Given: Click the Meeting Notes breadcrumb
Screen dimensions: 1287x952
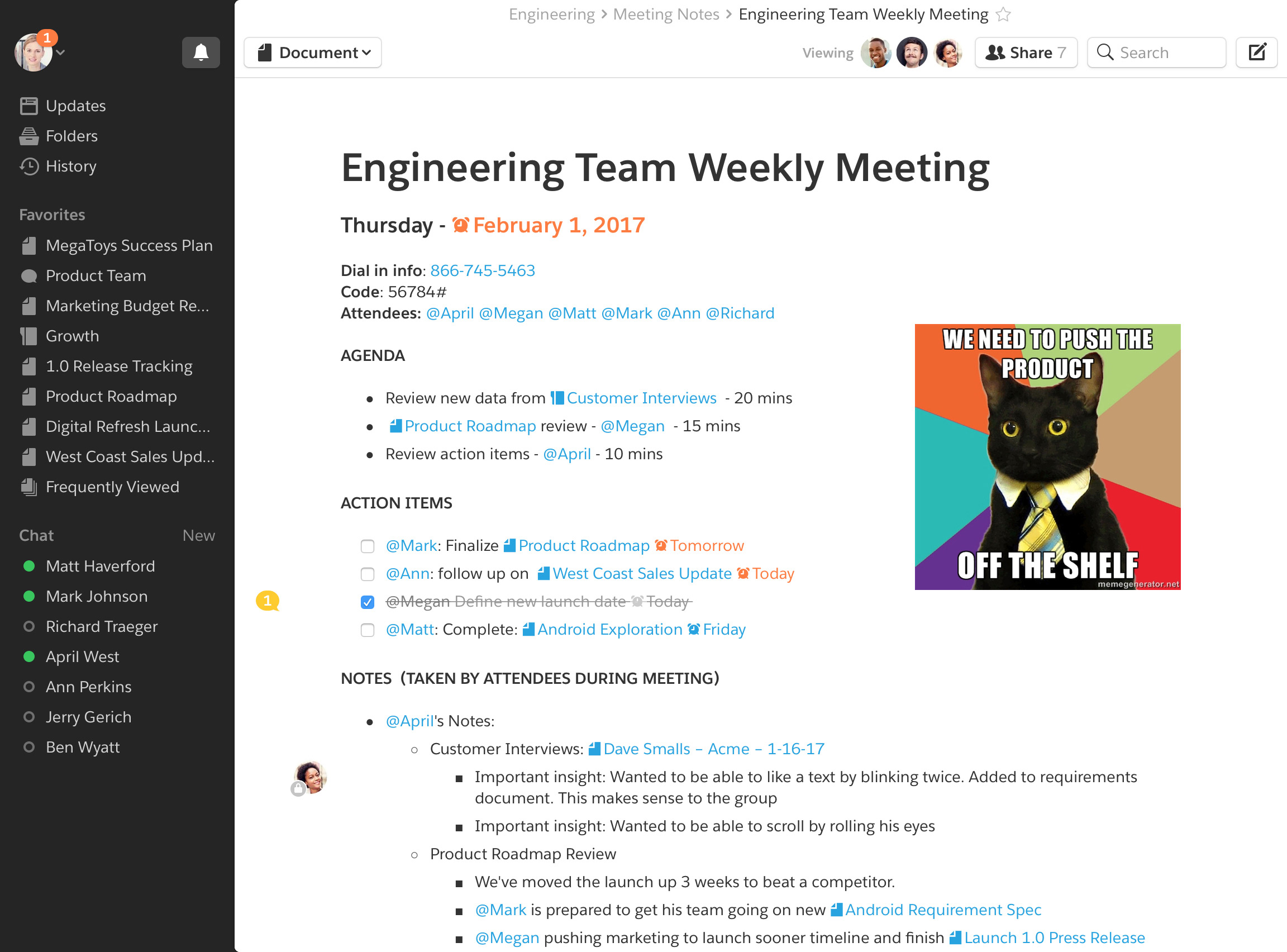Looking at the screenshot, I should (x=666, y=15).
